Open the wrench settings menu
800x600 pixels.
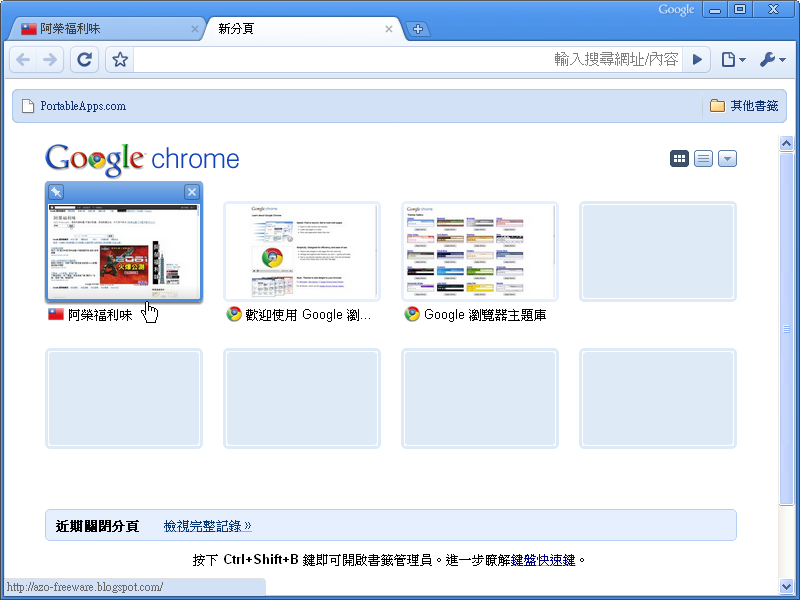[x=772, y=60]
